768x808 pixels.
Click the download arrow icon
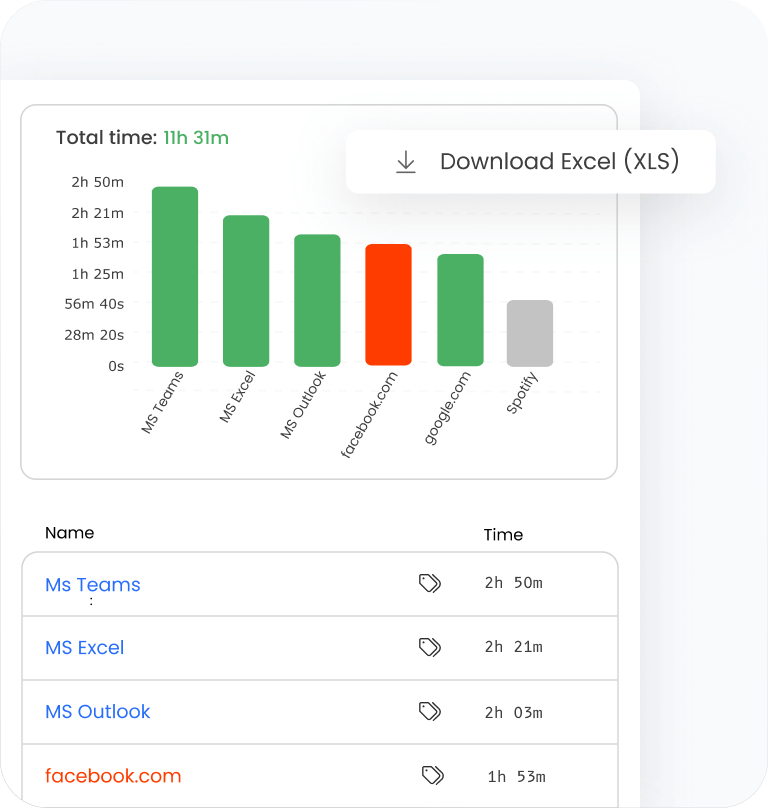(406, 162)
